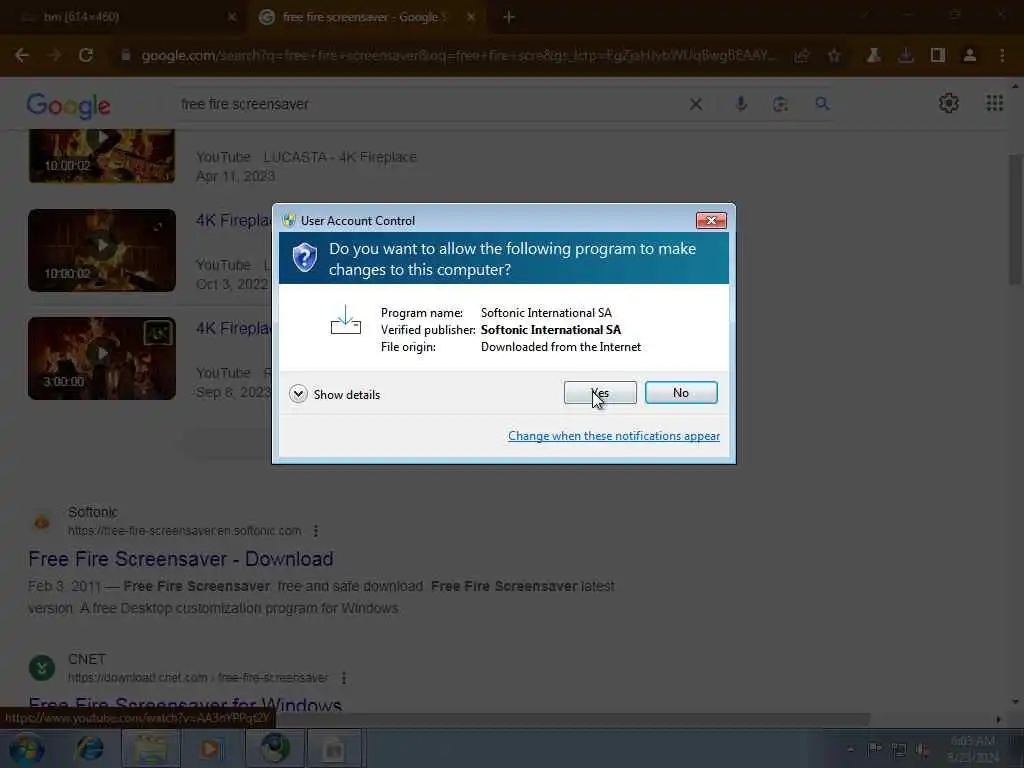Toggle Chrome side panel icon
Image resolution: width=1024 pixels, height=768 pixels.
point(938,56)
